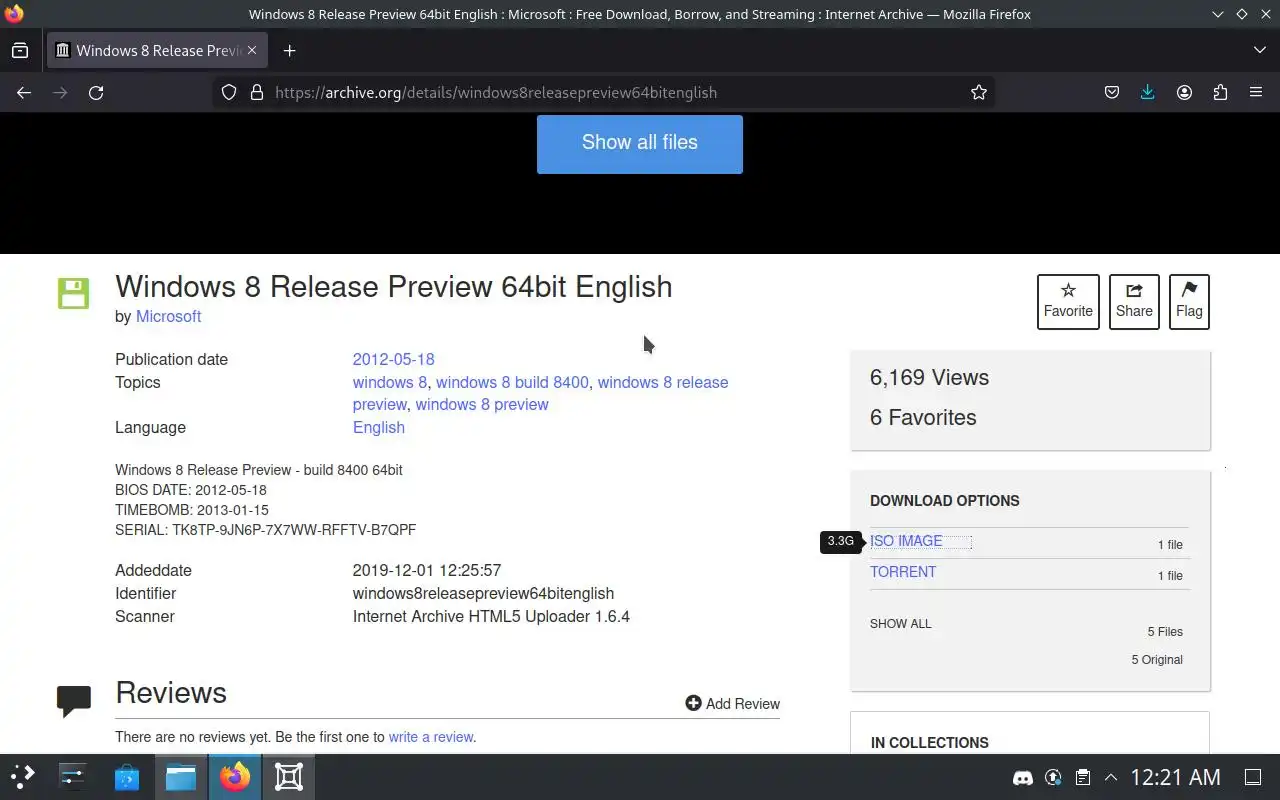
Task: Click the 6 Favorites text
Action: (923, 417)
